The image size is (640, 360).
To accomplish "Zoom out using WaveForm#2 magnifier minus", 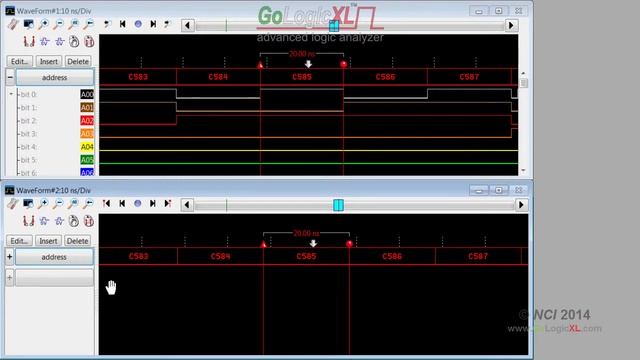I will 58,204.
